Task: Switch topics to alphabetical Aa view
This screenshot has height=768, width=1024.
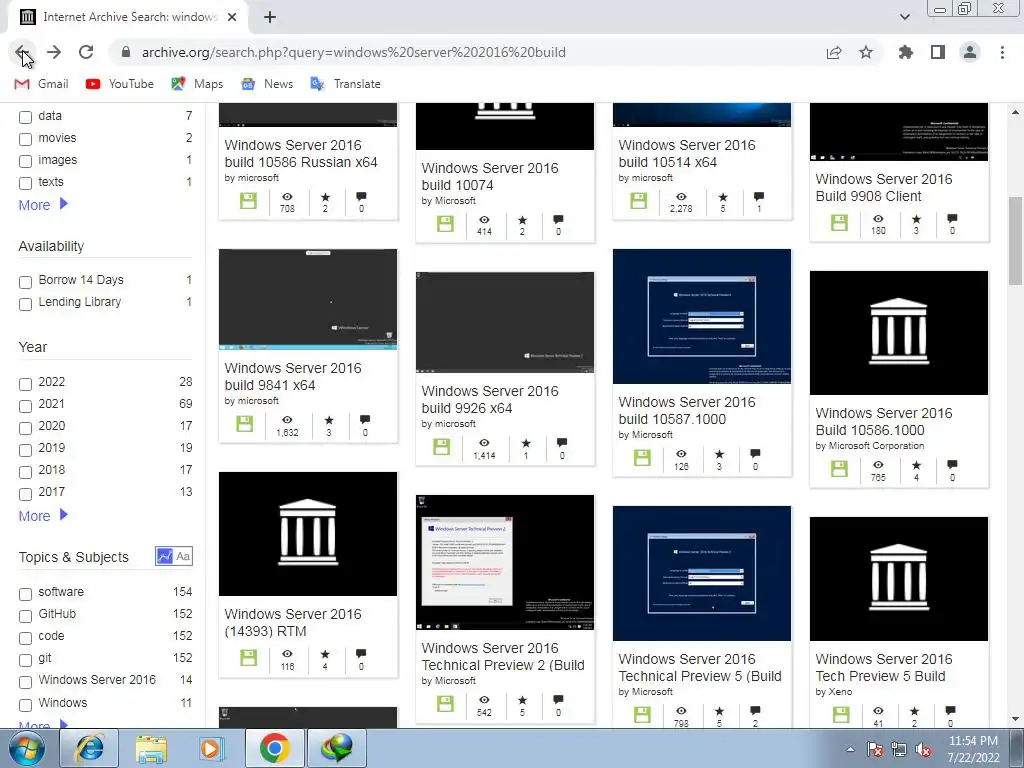Action: pos(183,556)
